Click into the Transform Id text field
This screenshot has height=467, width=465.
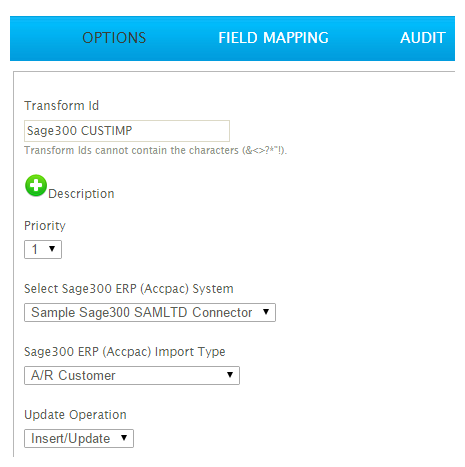click(x=127, y=131)
